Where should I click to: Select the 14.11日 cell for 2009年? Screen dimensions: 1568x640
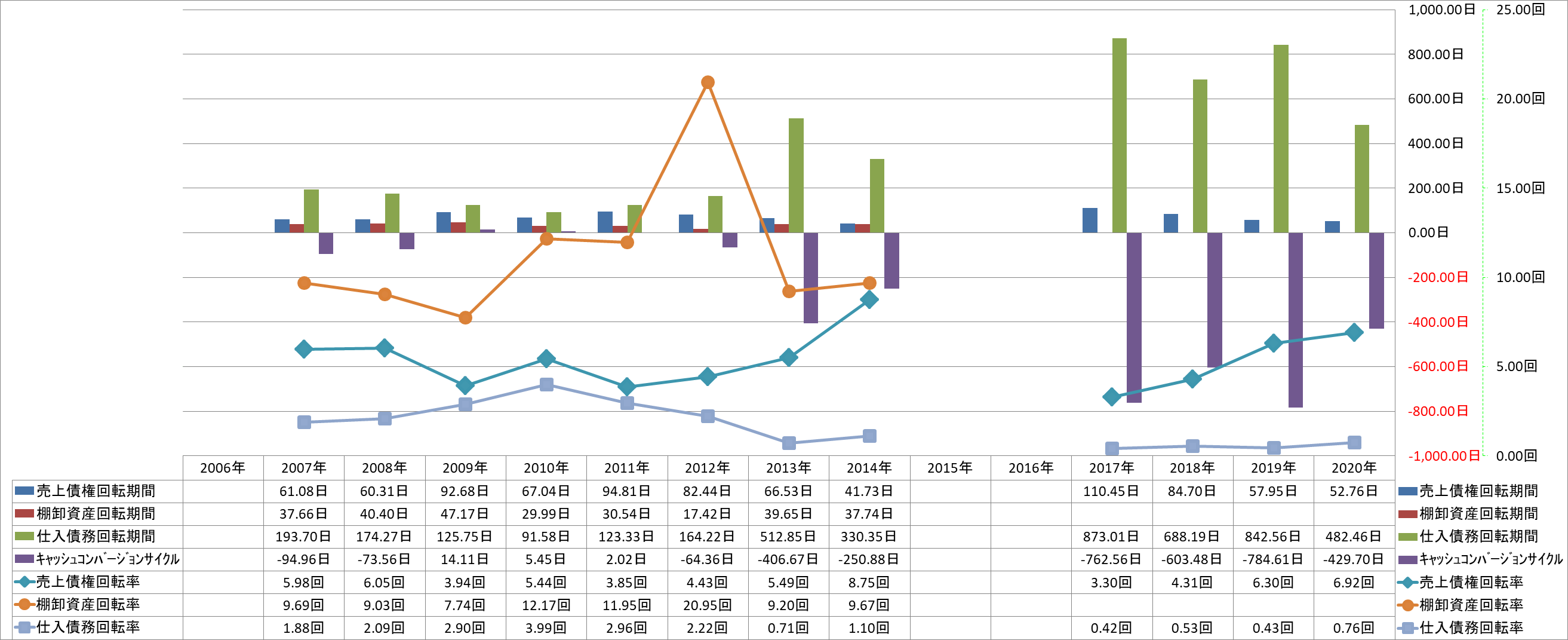[465, 559]
